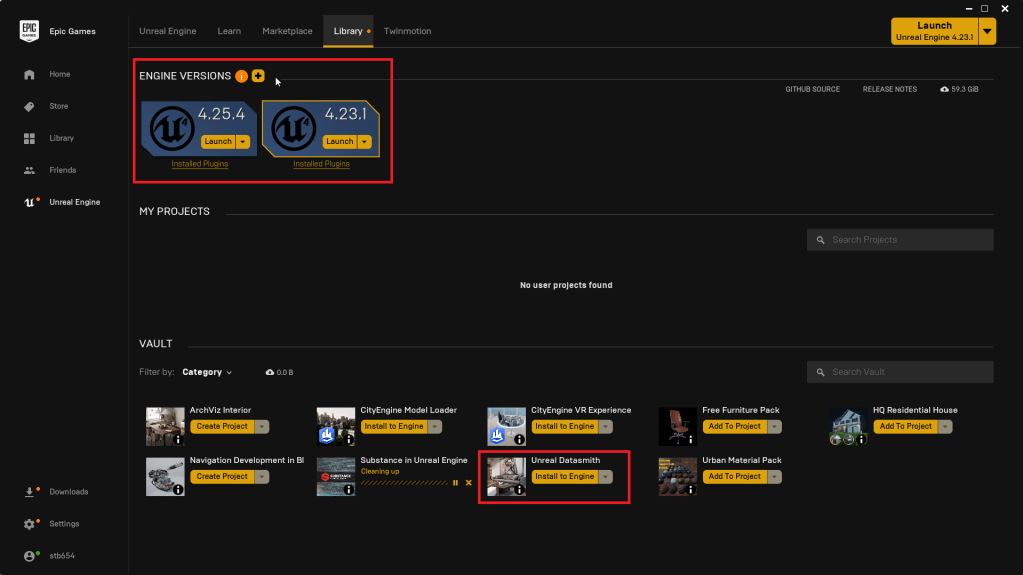Click the plus icon to add engine version
This screenshot has height=575, width=1023.
[x=258, y=76]
